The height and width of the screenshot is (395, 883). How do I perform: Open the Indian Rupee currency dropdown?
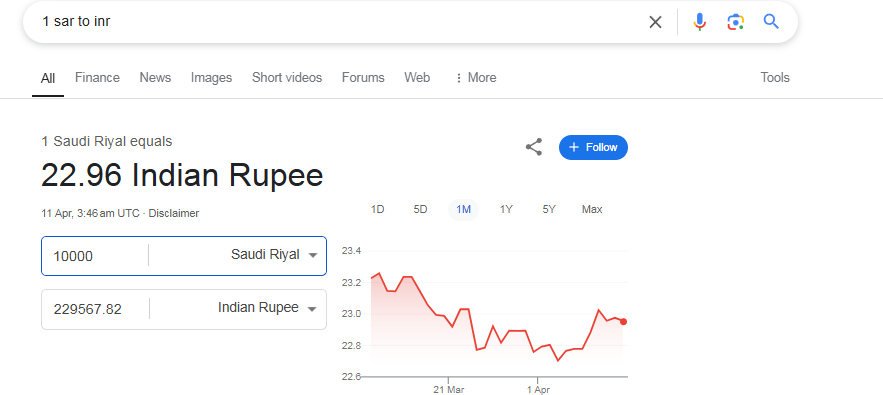pyautogui.click(x=267, y=308)
